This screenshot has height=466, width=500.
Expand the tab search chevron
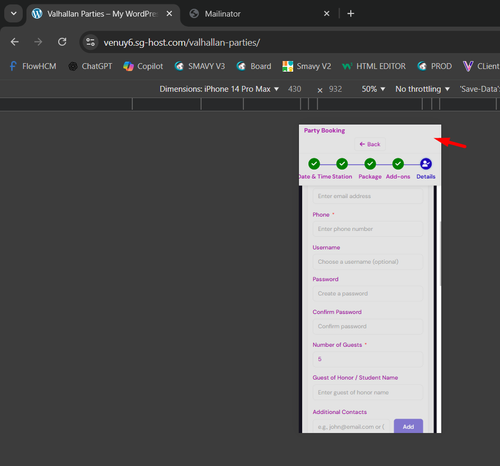[14, 14]
